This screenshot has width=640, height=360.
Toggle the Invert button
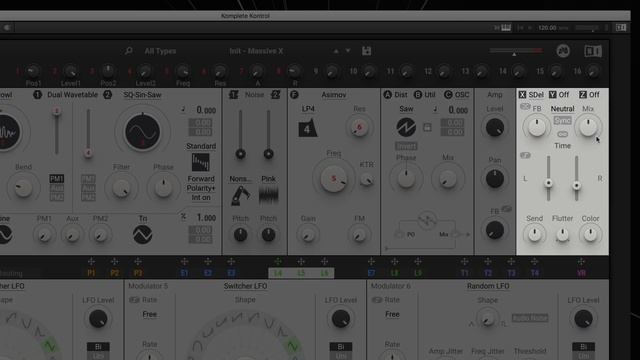(x=406, y=146)
